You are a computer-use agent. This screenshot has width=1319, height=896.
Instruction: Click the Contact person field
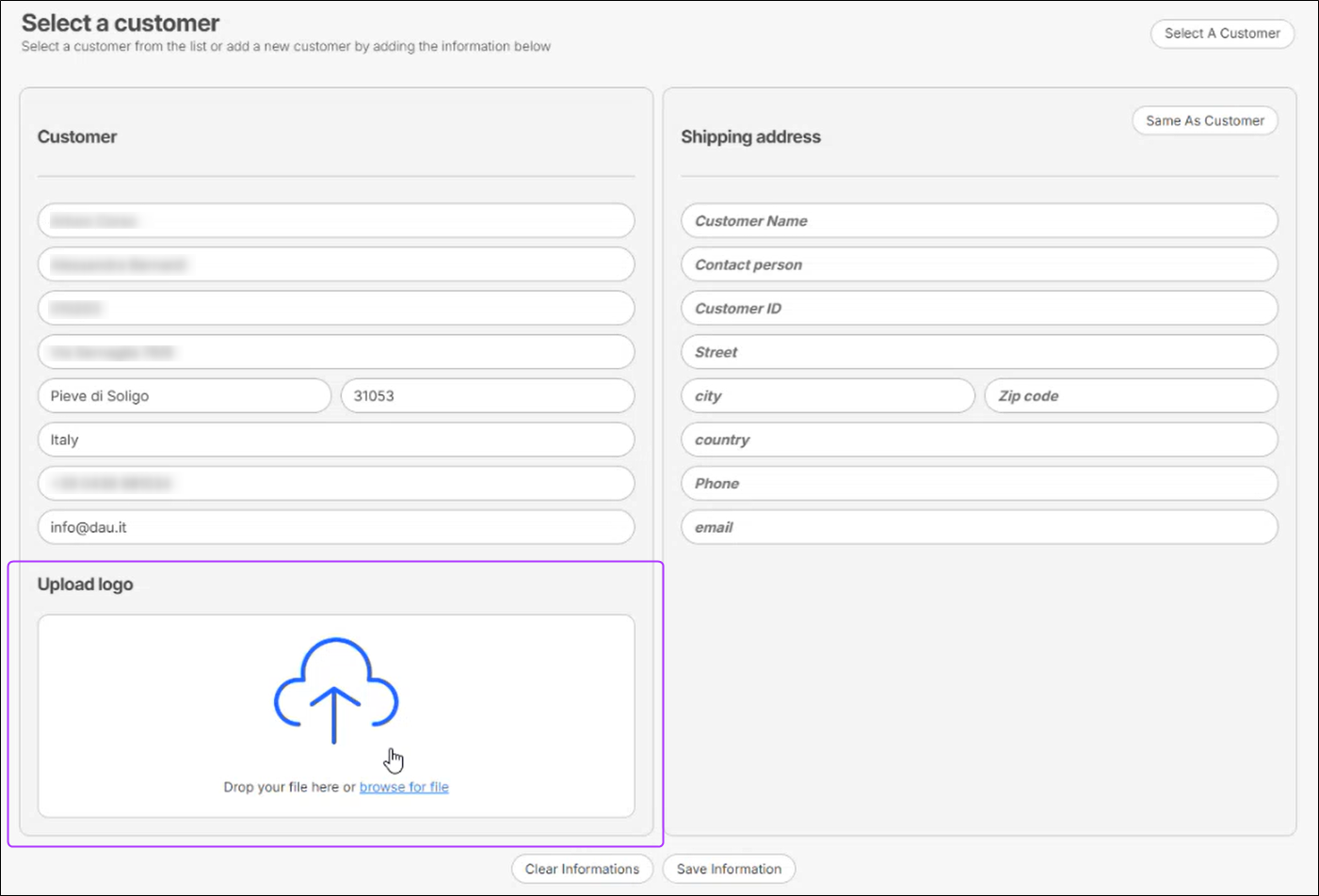(978, 264)
